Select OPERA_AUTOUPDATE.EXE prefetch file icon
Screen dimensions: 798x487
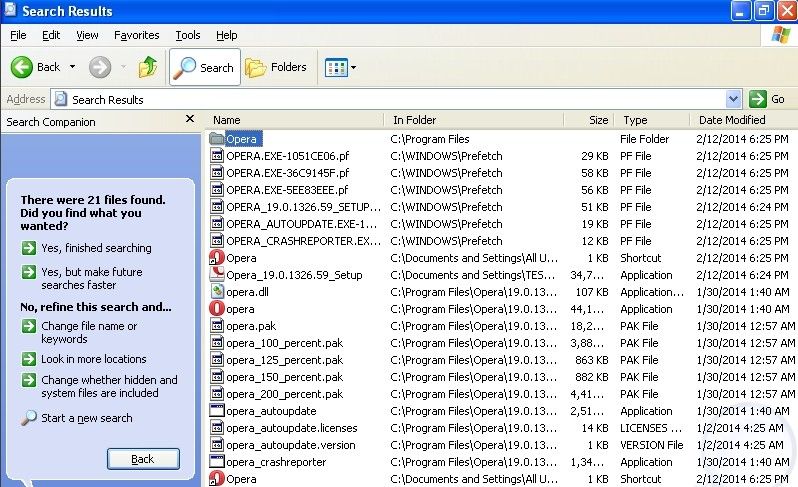click(x=217, y=224)
